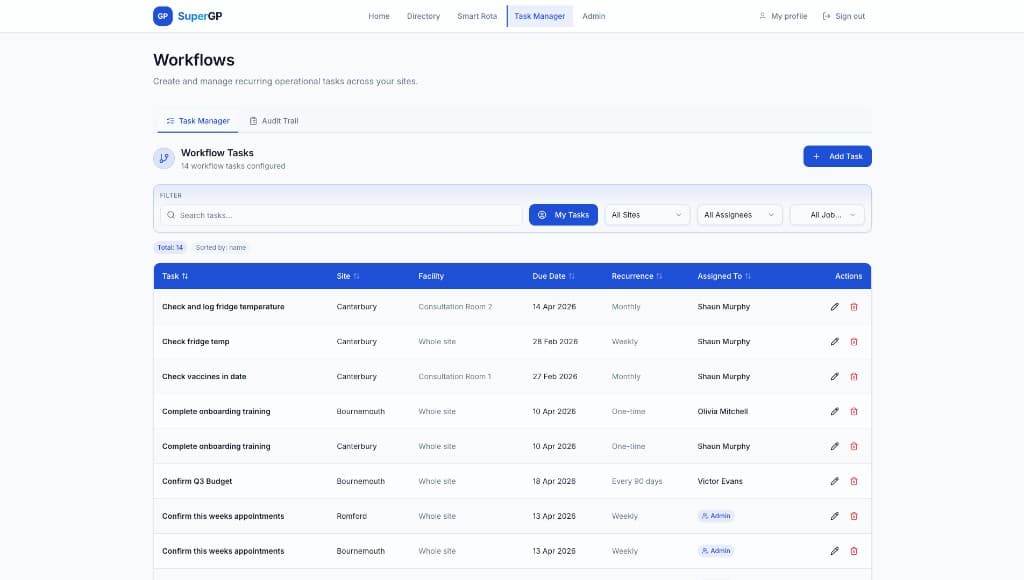The height and width of the screenshot is (580, 1024).
Task: Focus the Search tasks input field
Action: pos(342,215)
